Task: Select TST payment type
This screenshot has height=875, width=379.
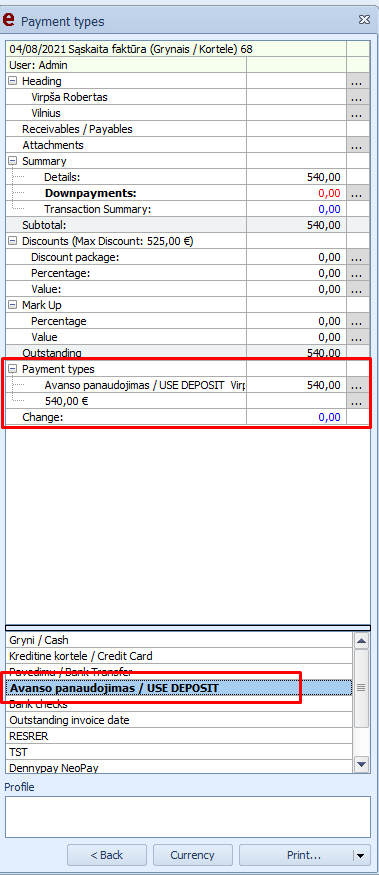Action: pos(179,752)
